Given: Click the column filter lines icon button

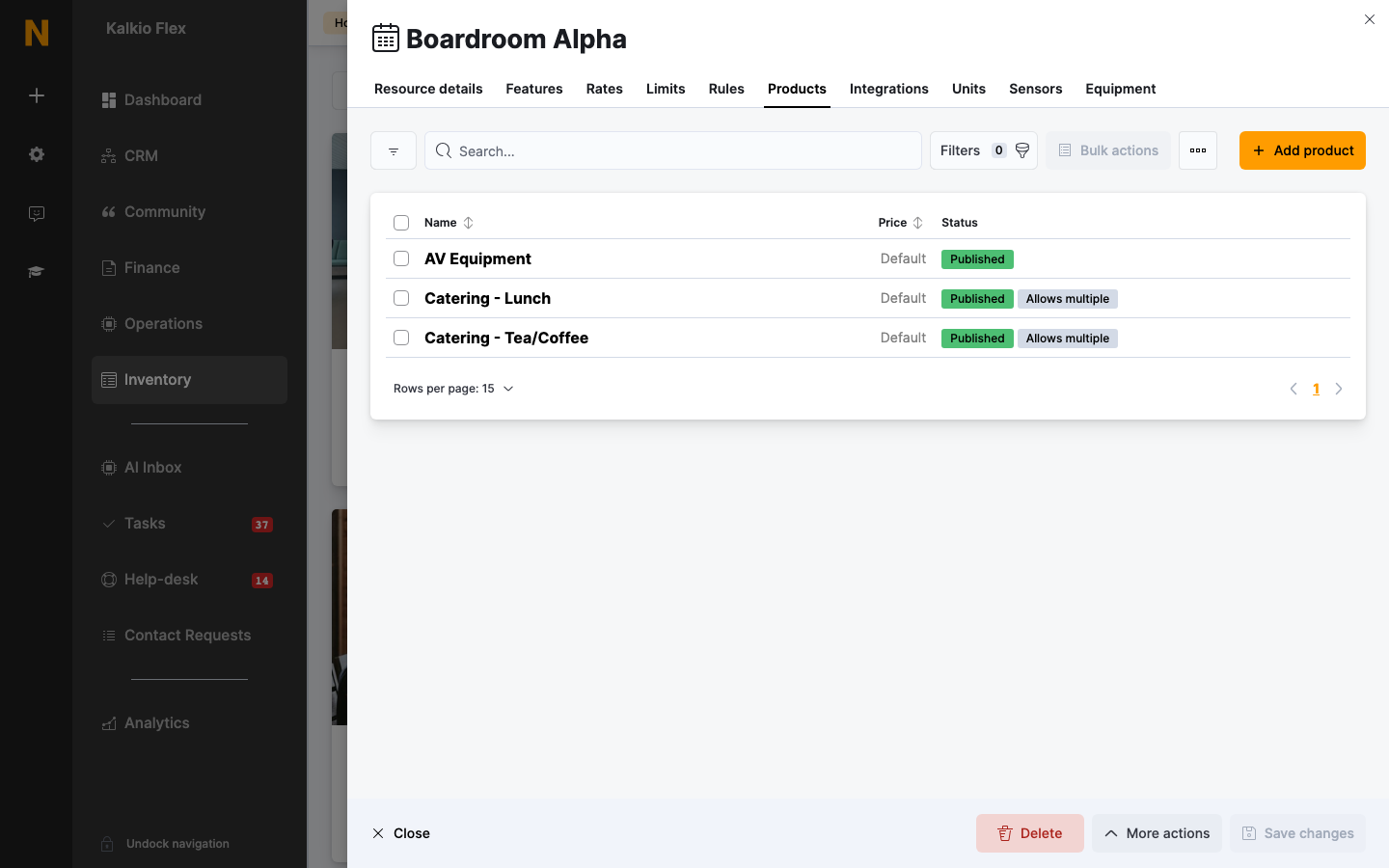Looking at the screenshot, I should [x=394, y=150].
